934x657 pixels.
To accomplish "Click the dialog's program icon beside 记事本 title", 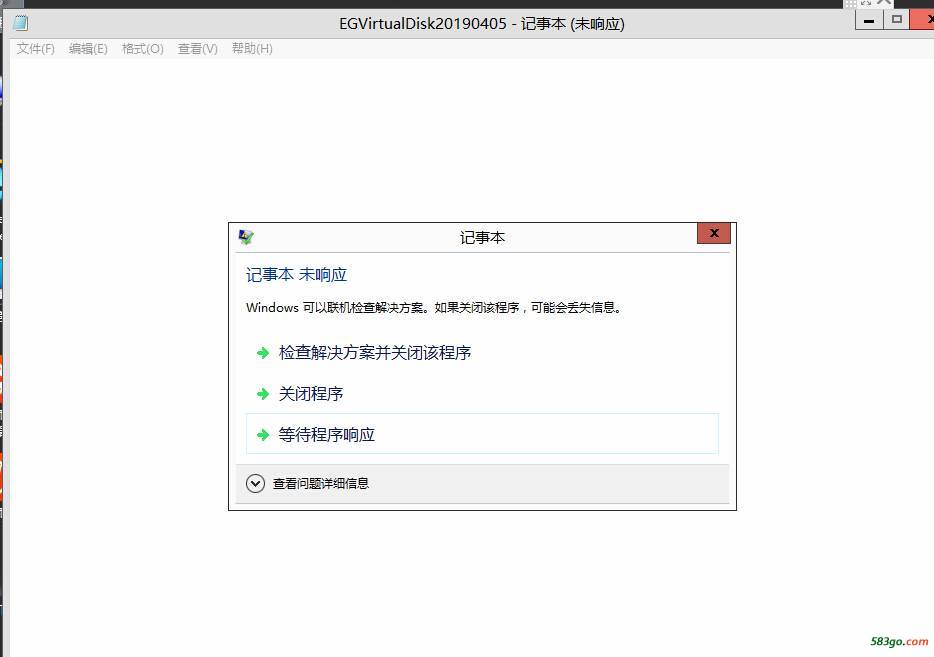I will coord(246,237).
